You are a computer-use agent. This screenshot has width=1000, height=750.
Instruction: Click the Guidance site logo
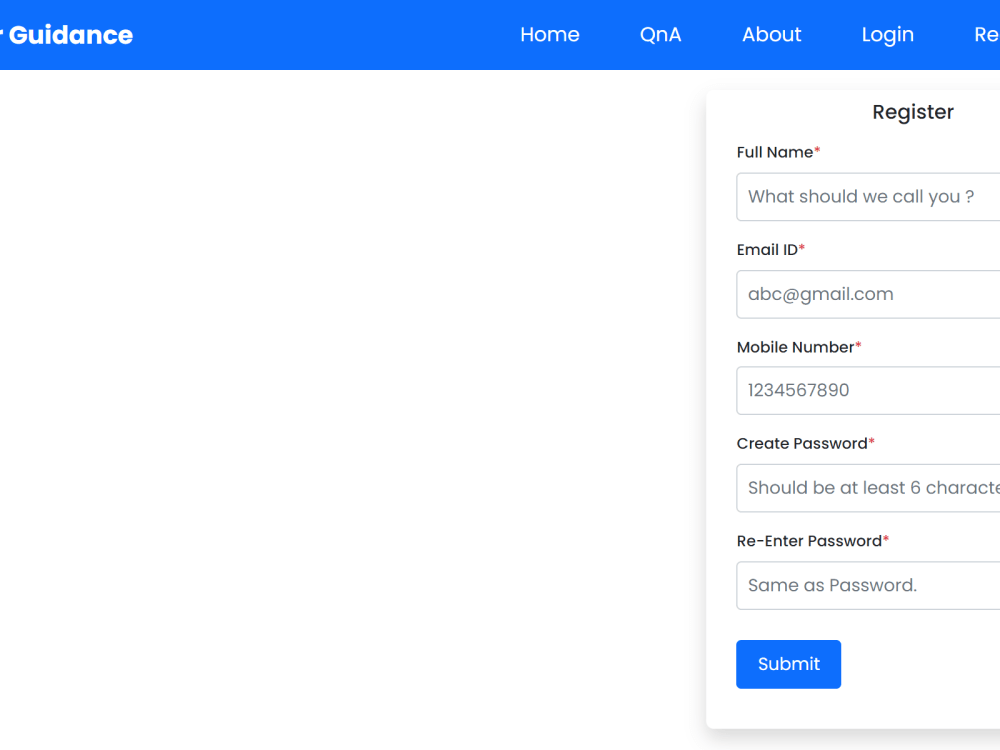(66, 34)
